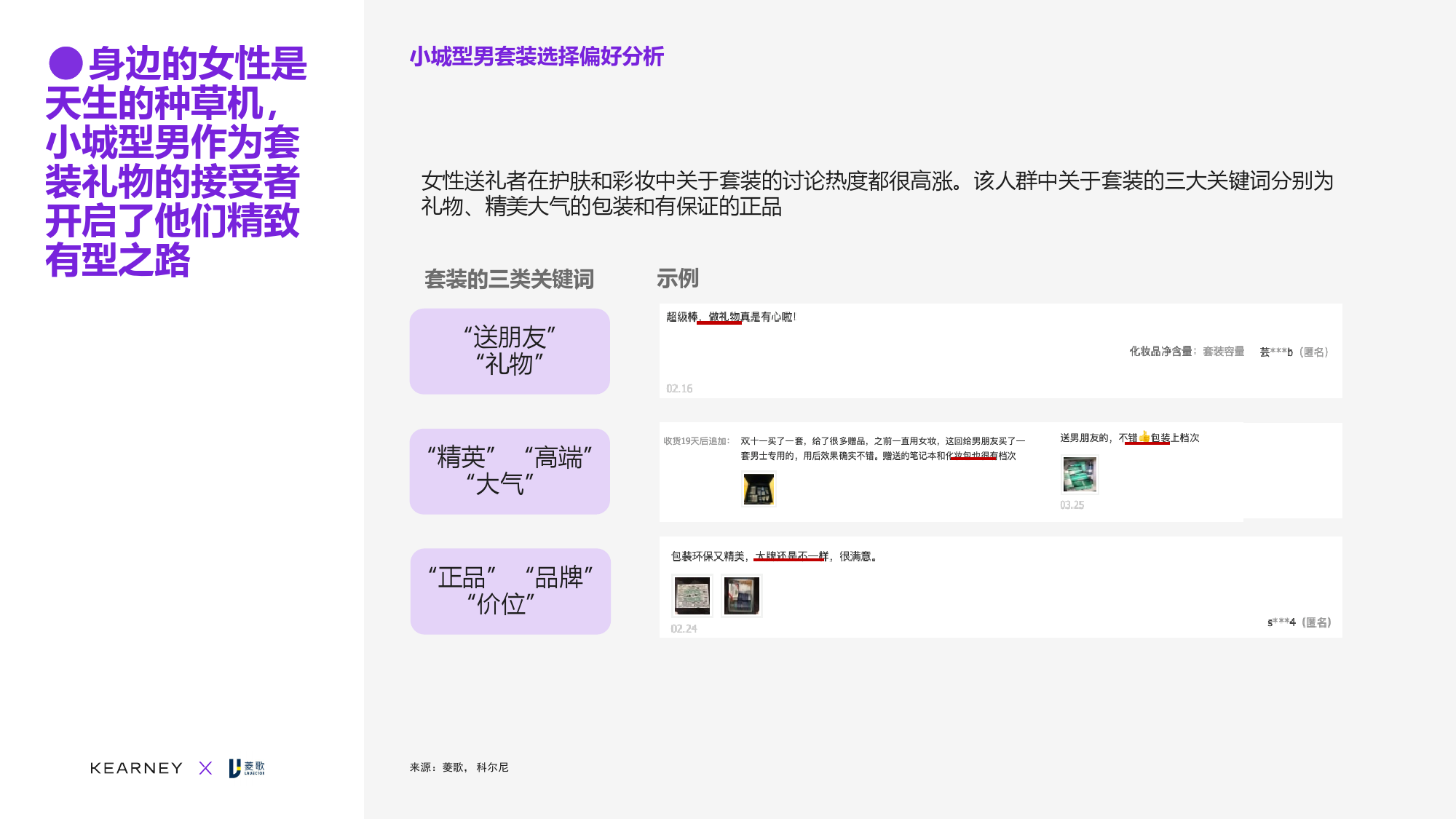Open the green product set thumbnail
Screen dimensions: 1456x819
pyautogui.click(x=1079, y=475)
